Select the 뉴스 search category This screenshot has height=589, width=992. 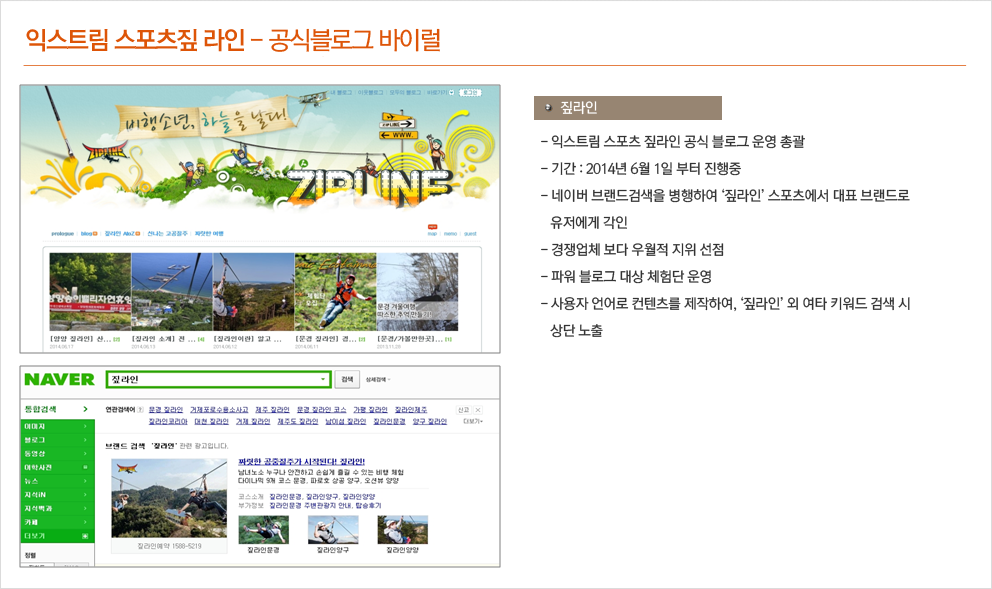pos(58,481)
